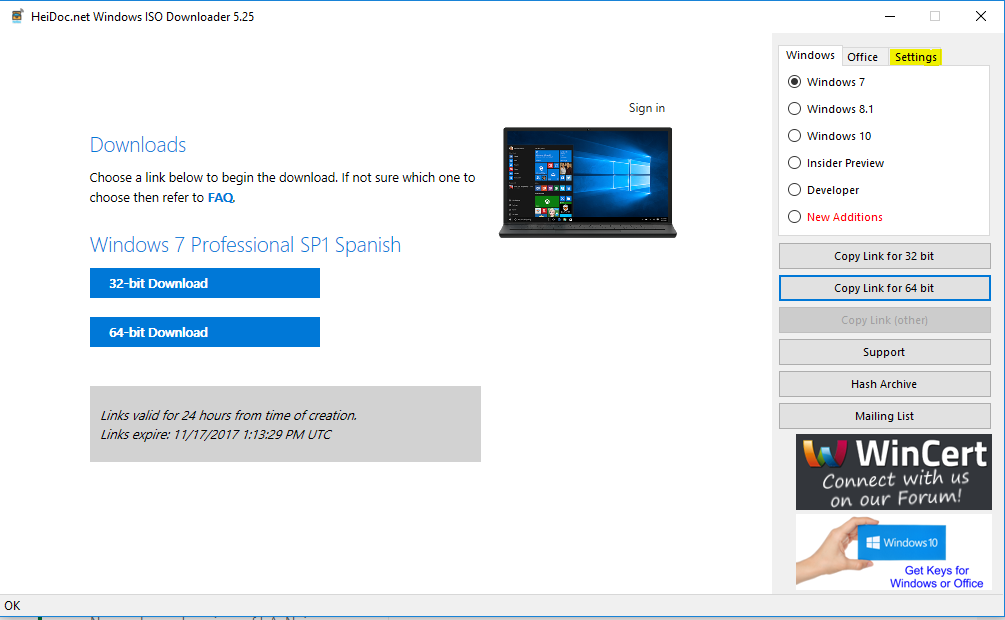Open the Hash Archive button
This screenshot has width=1005, height=620.
pos(885,384)
